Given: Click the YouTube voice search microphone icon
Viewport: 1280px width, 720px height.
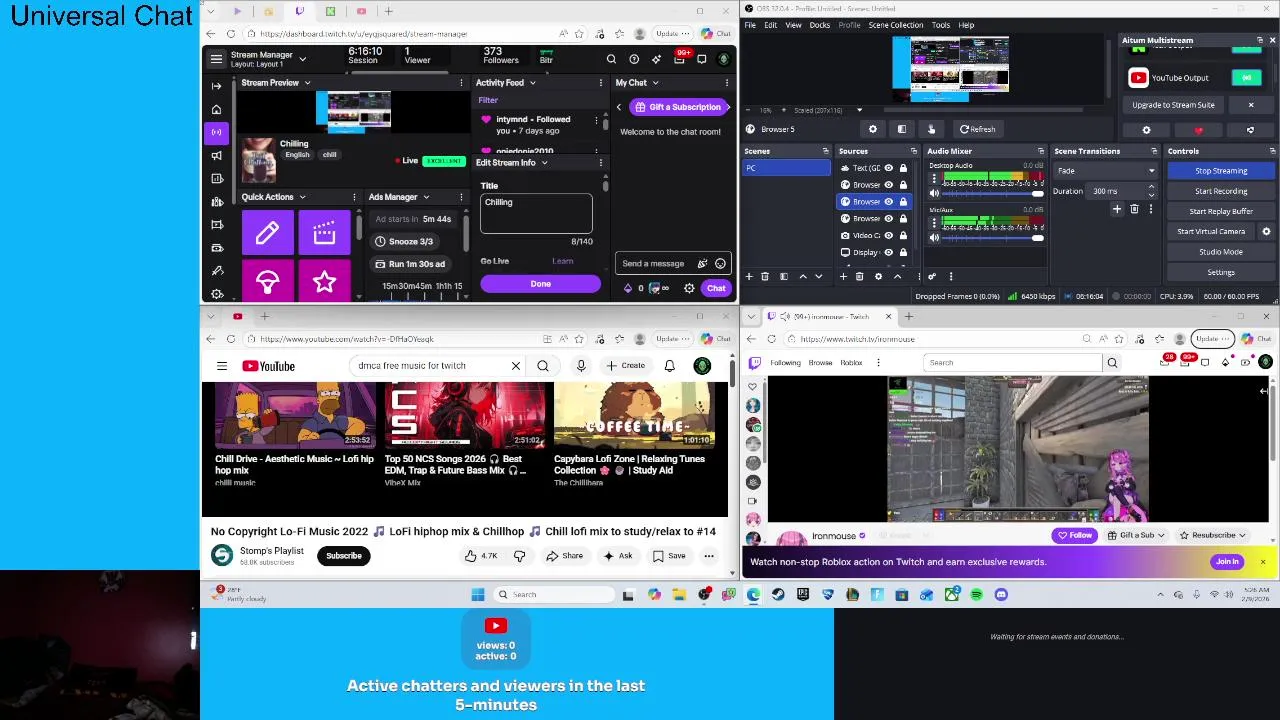Looking at the screenshot, I should tap(581, 366).
